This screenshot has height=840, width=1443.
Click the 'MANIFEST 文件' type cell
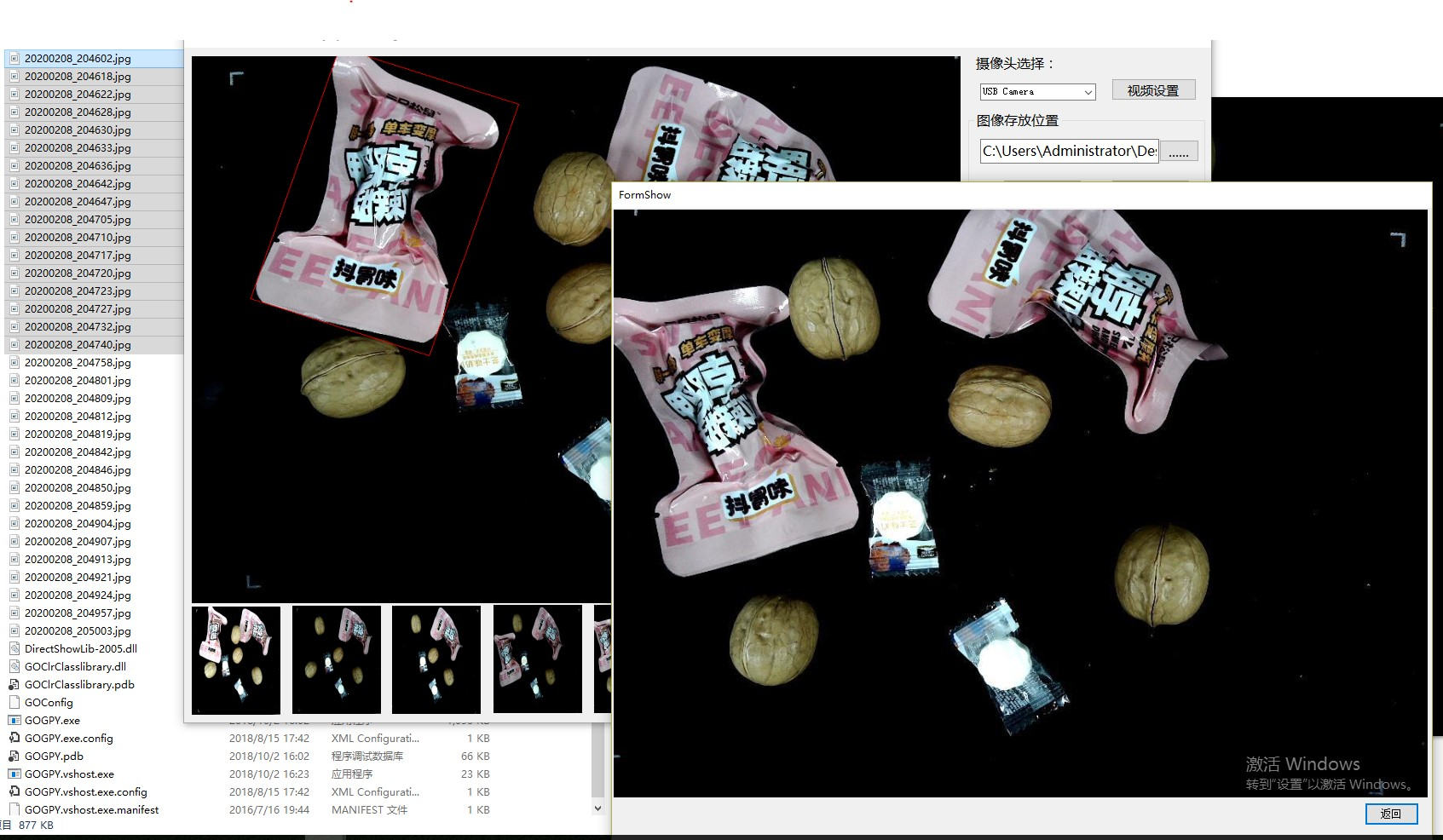(x=370, y=810)
